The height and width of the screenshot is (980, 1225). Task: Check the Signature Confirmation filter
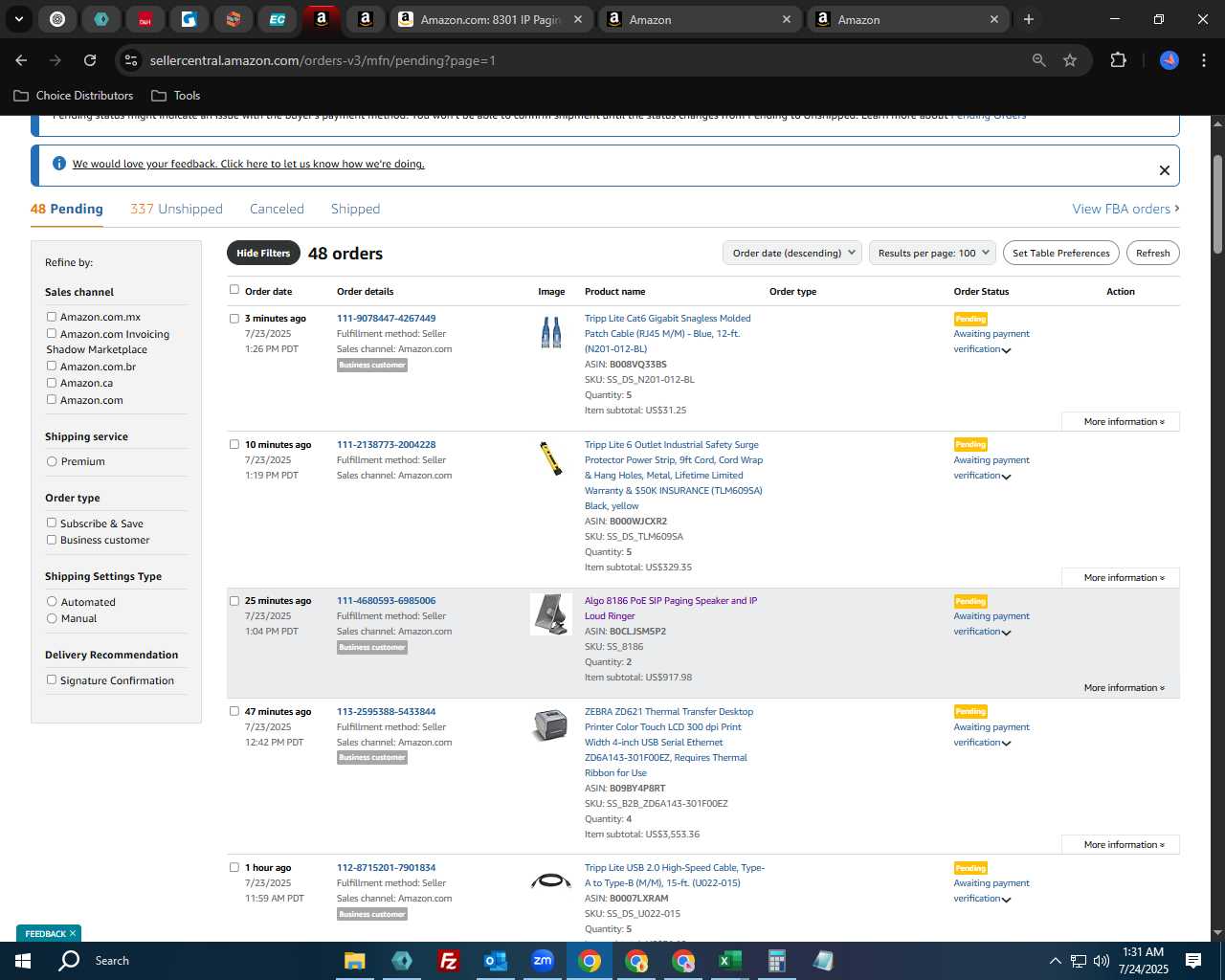pos(52,679)
